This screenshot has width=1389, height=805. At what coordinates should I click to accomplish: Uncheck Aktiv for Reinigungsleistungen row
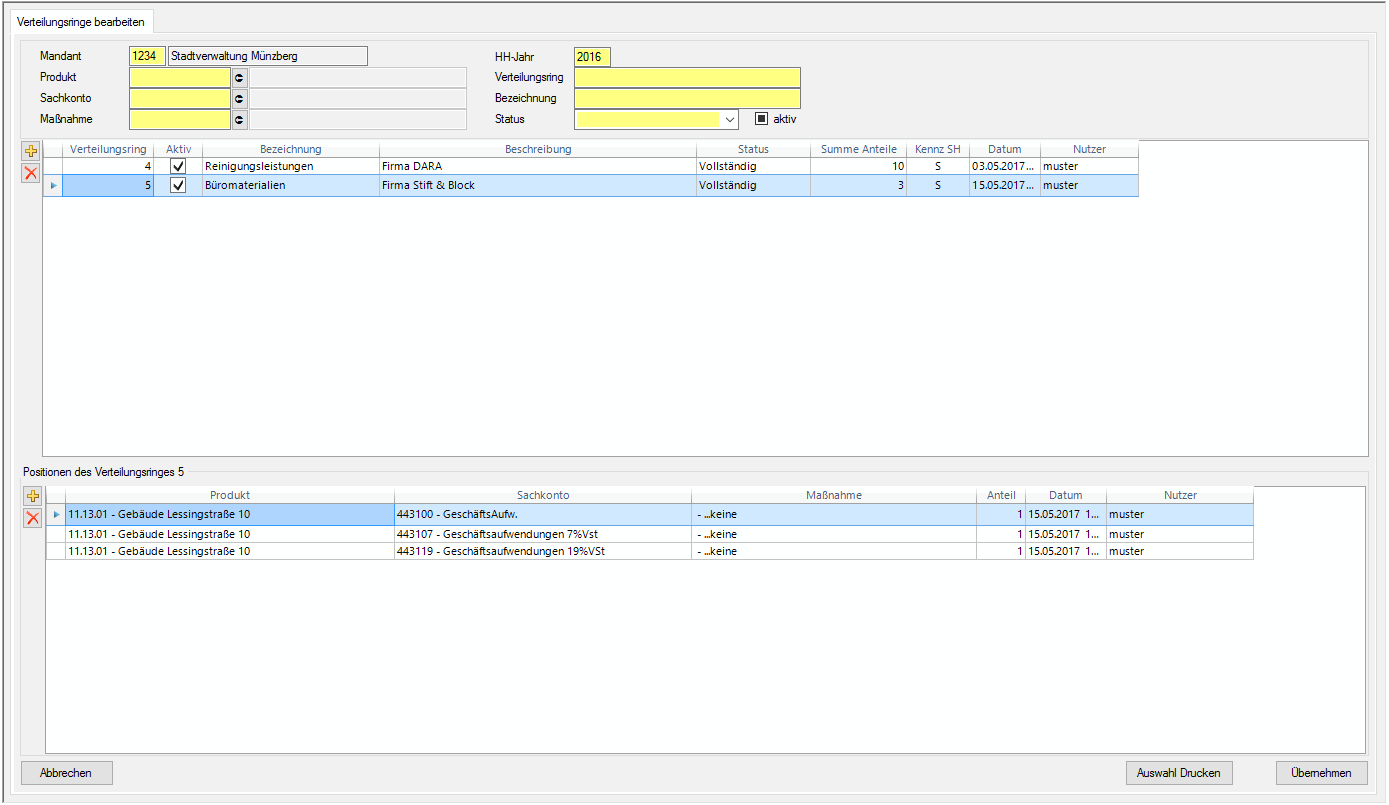(x=178, y=166)
